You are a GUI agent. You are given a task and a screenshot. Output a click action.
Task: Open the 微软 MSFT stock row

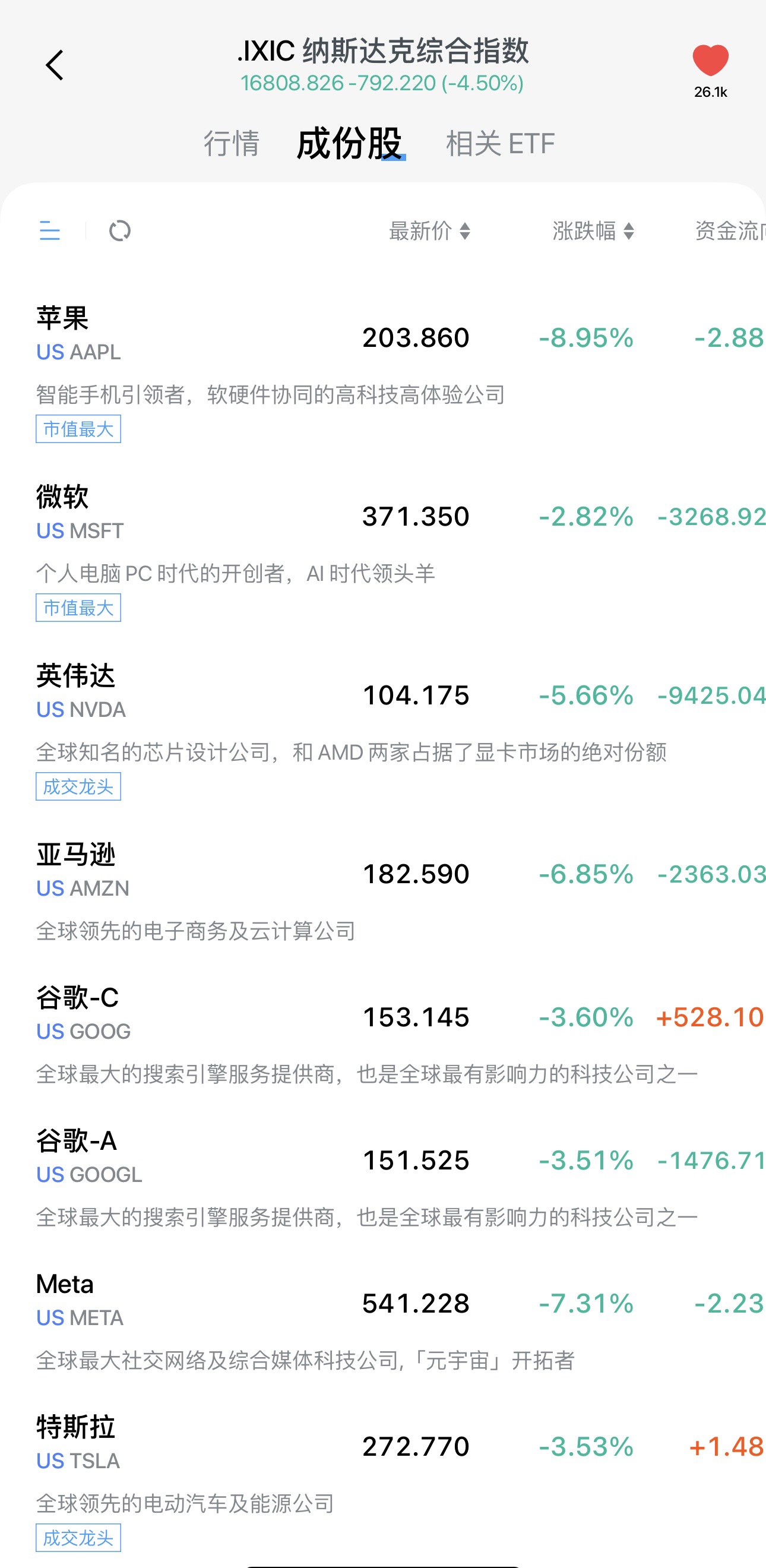pyautogui.click(x=382, y=552)
